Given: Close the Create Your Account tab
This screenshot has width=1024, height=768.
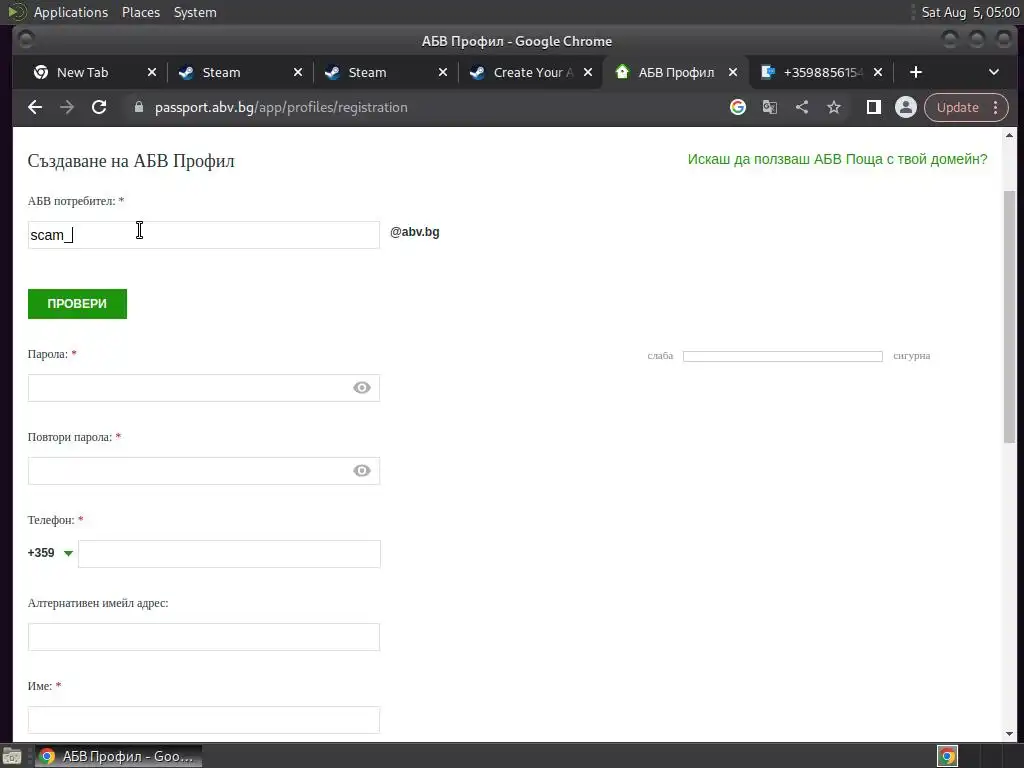Looking at the screenshot, I should pos(588,72).
